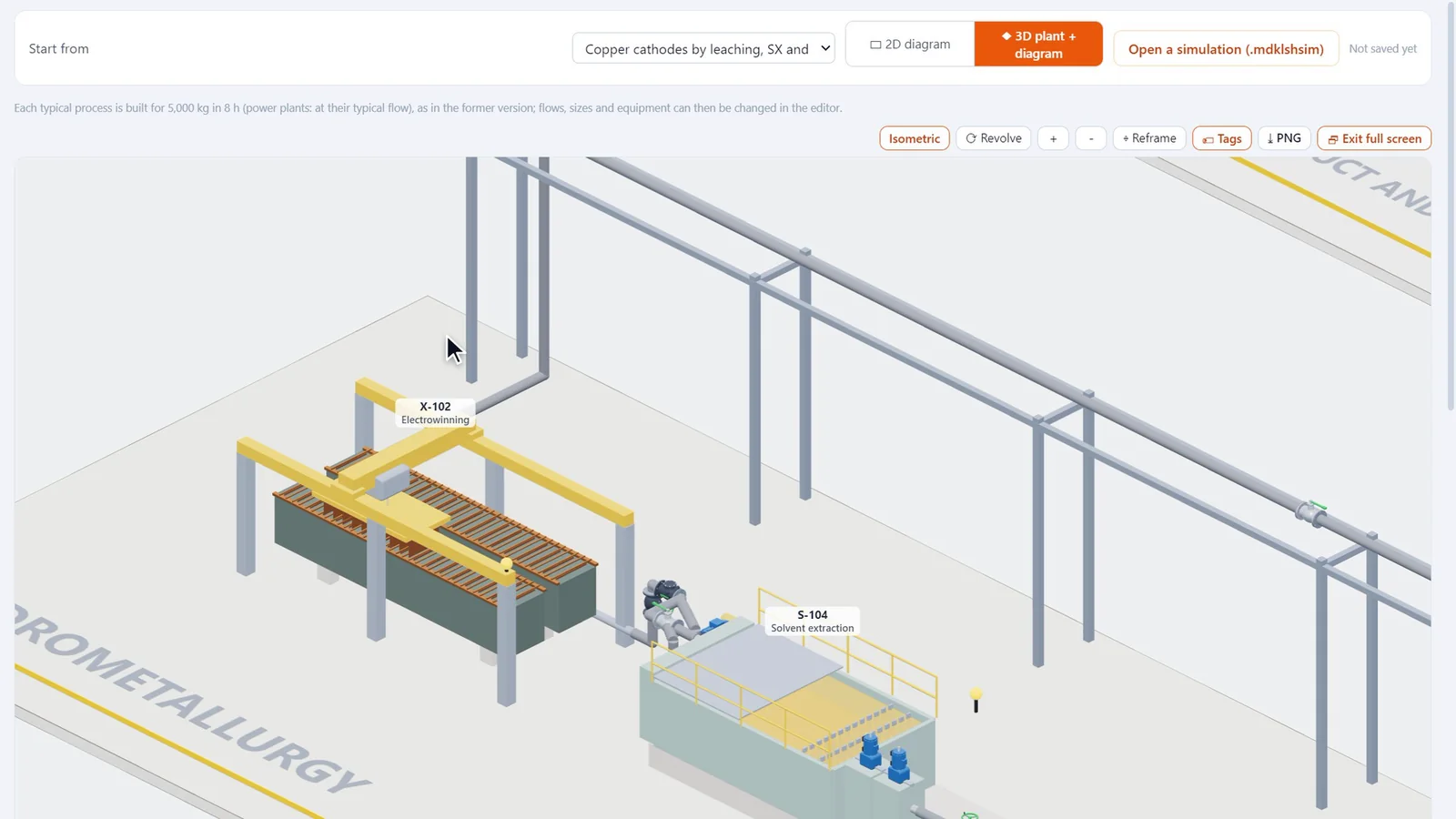Viewport: 1456px width, 819px height.
Task: Click the valve on the overhead pipe
Action: (x=1313, y=512)
